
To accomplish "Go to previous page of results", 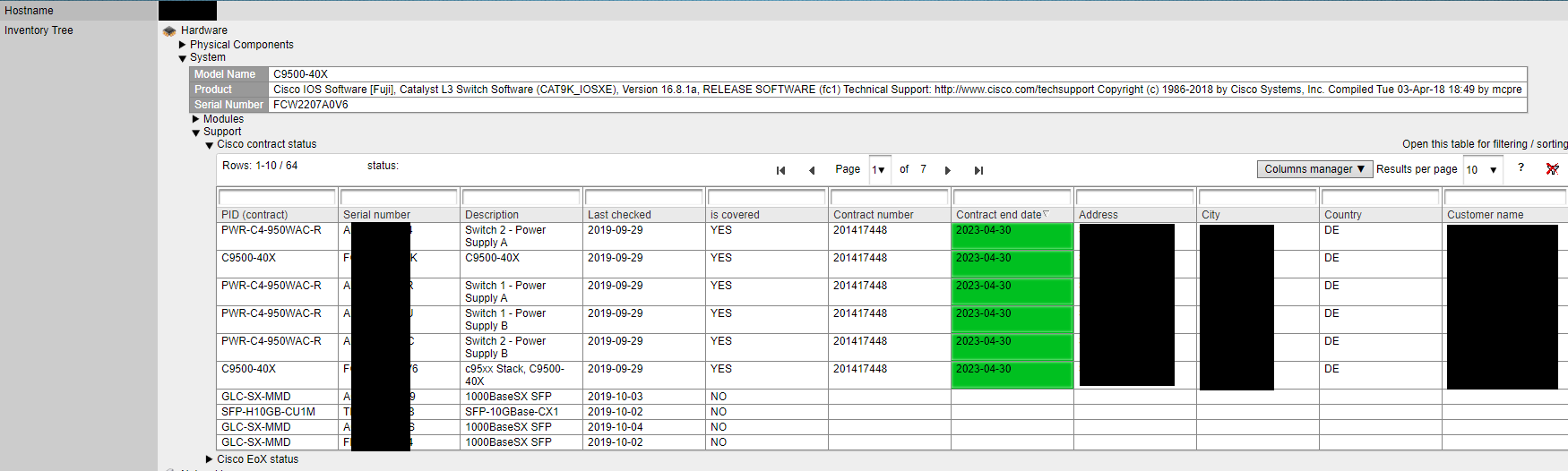I will coord(812,170).
